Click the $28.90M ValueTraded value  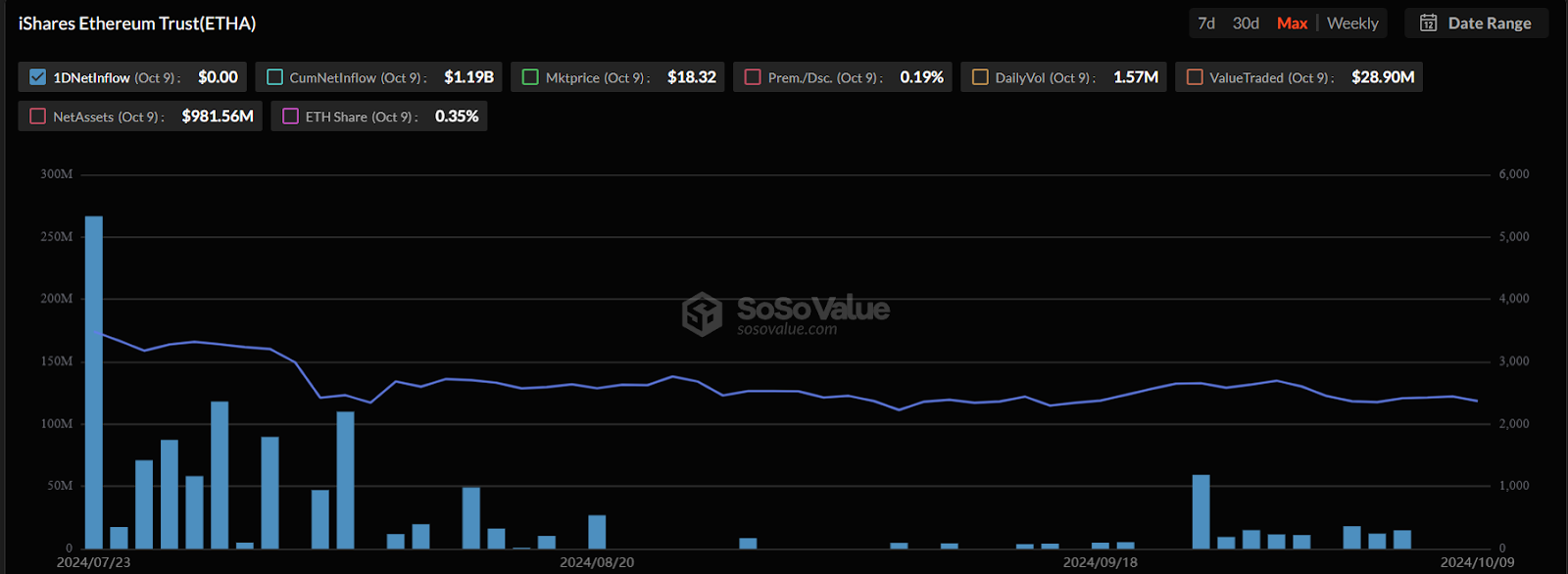(x=1383, y=77)
